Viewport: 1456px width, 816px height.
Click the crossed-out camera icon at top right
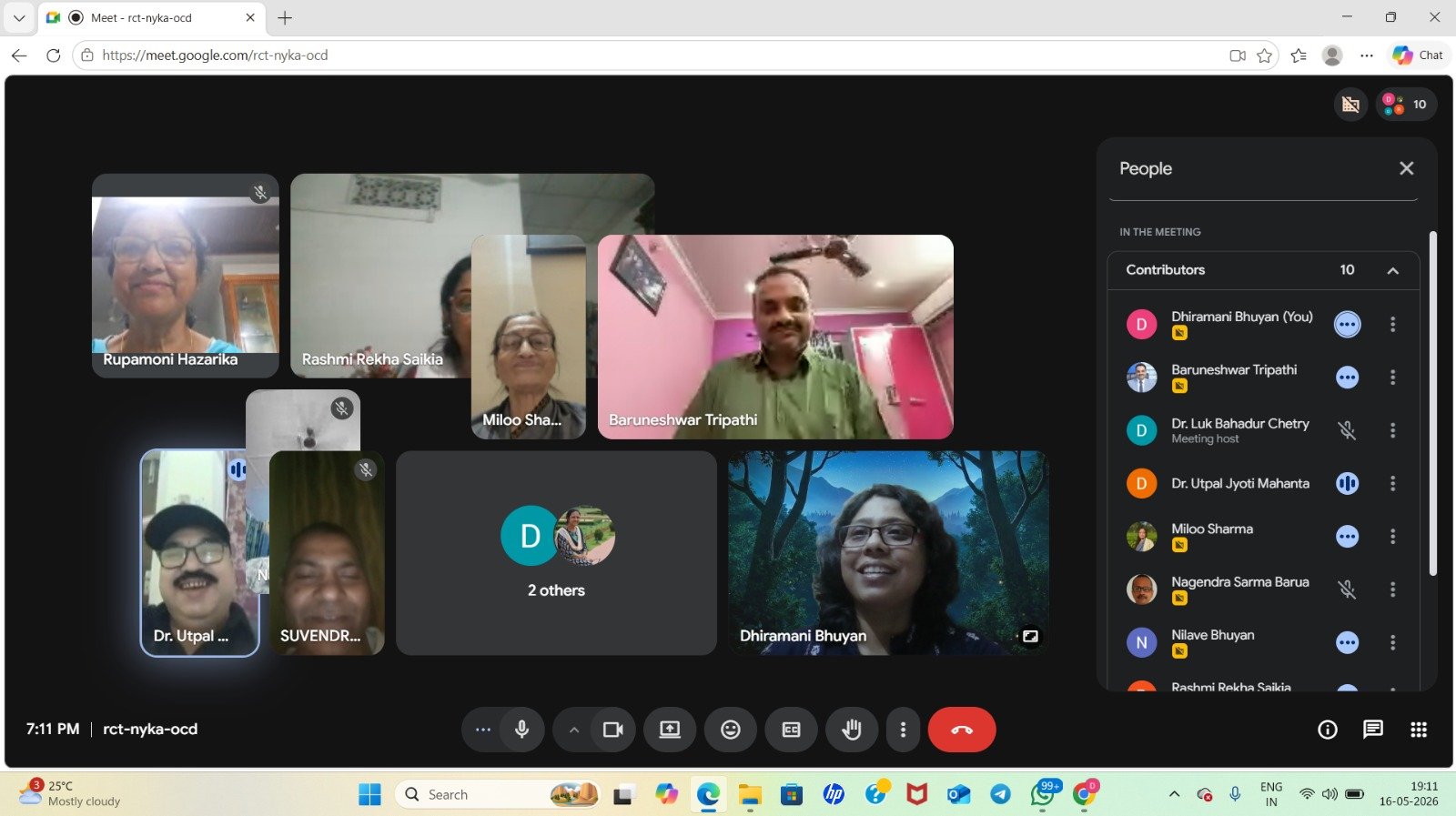pyautogui.click(x=1351, y=105)
